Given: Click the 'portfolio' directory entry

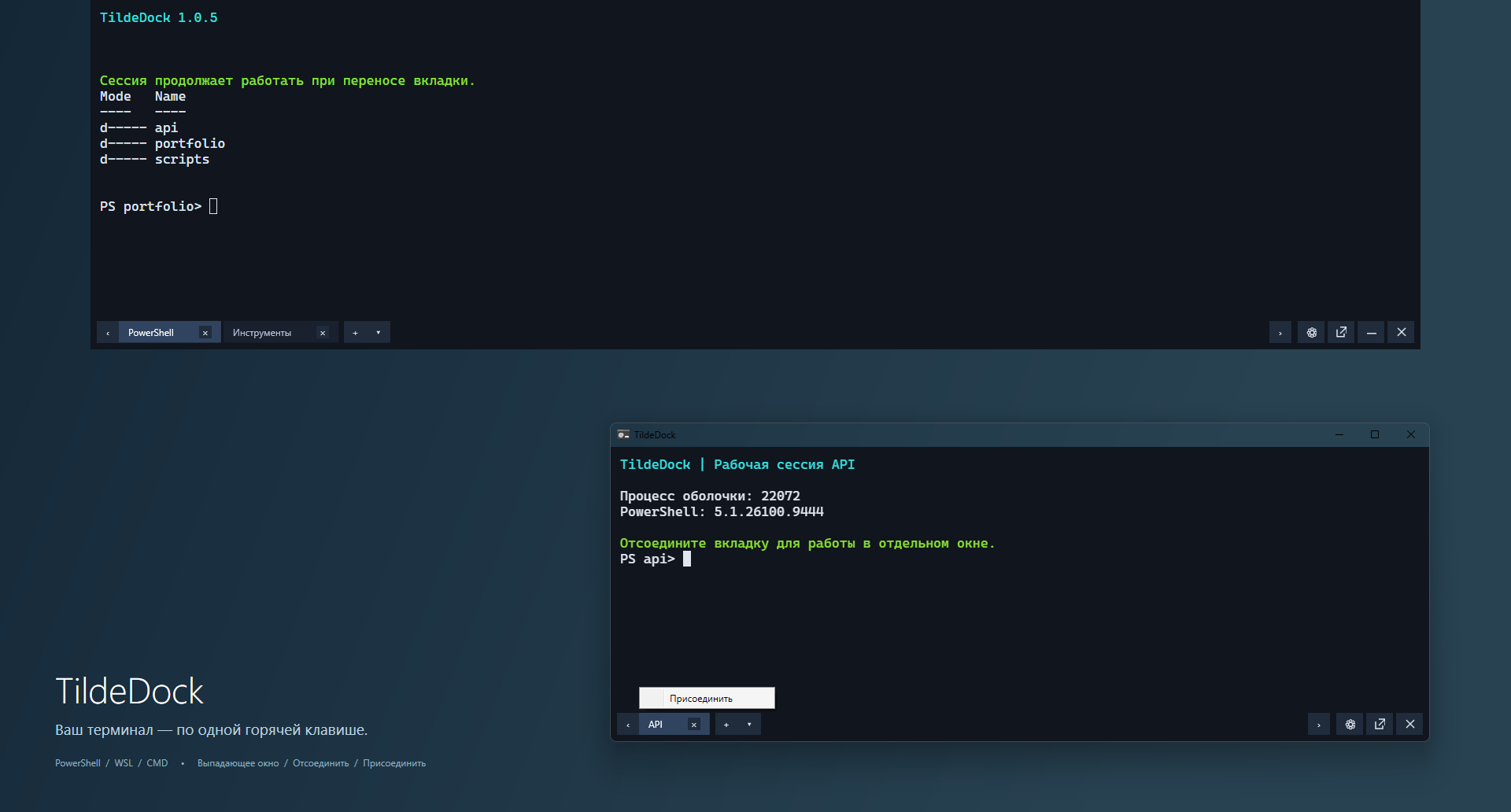Looking at the screenshot, I should (x=190, y=143).
